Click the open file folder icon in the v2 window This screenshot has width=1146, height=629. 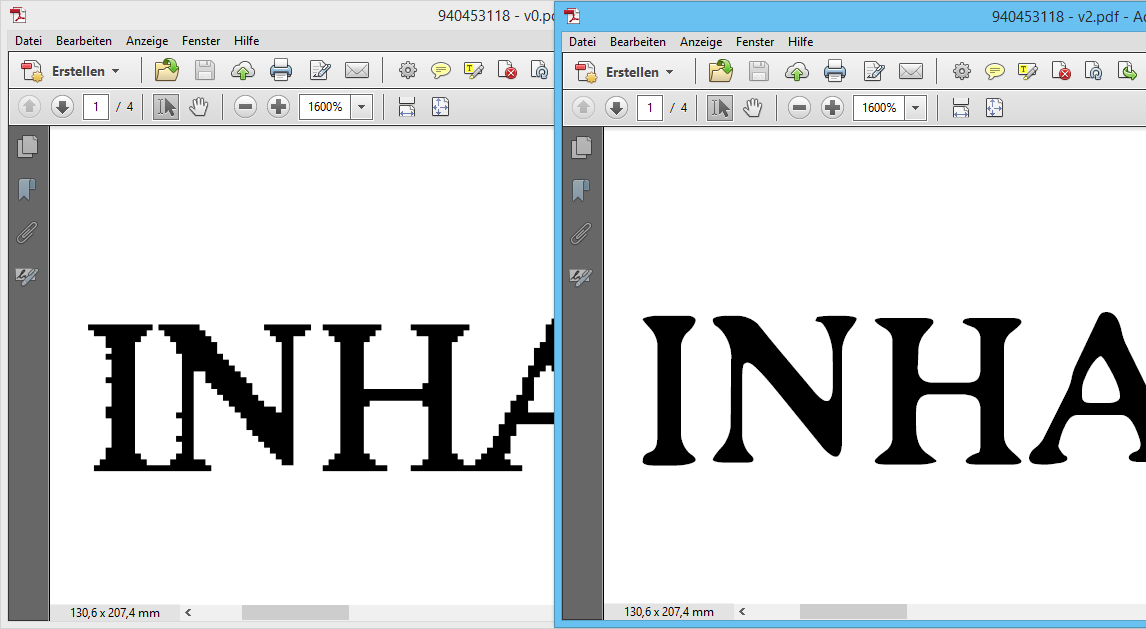[720, 71]
